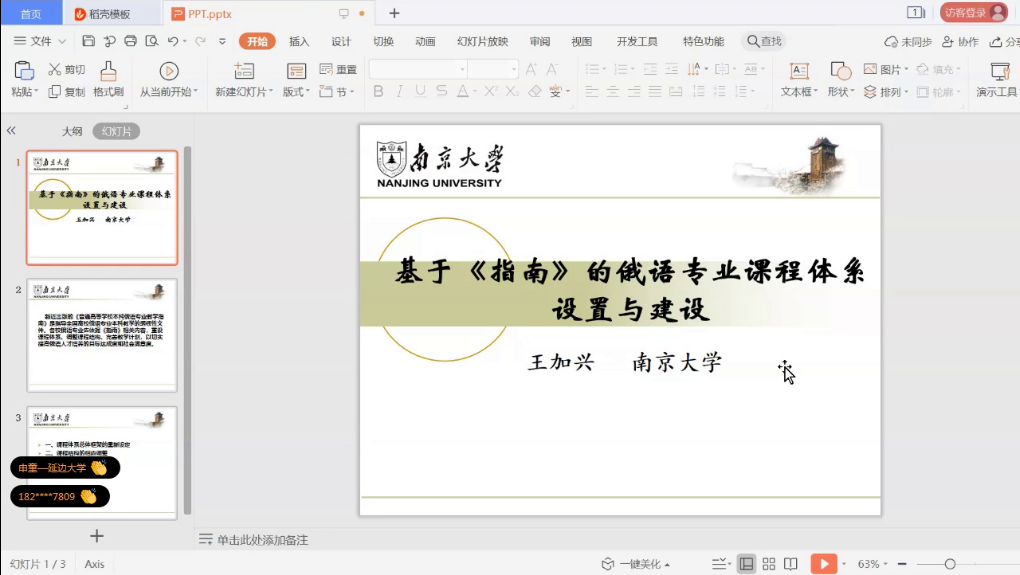Click the Collaborate (协作) button
The width and height of the screenshot is (1020, 575).
tap(960, 41)
